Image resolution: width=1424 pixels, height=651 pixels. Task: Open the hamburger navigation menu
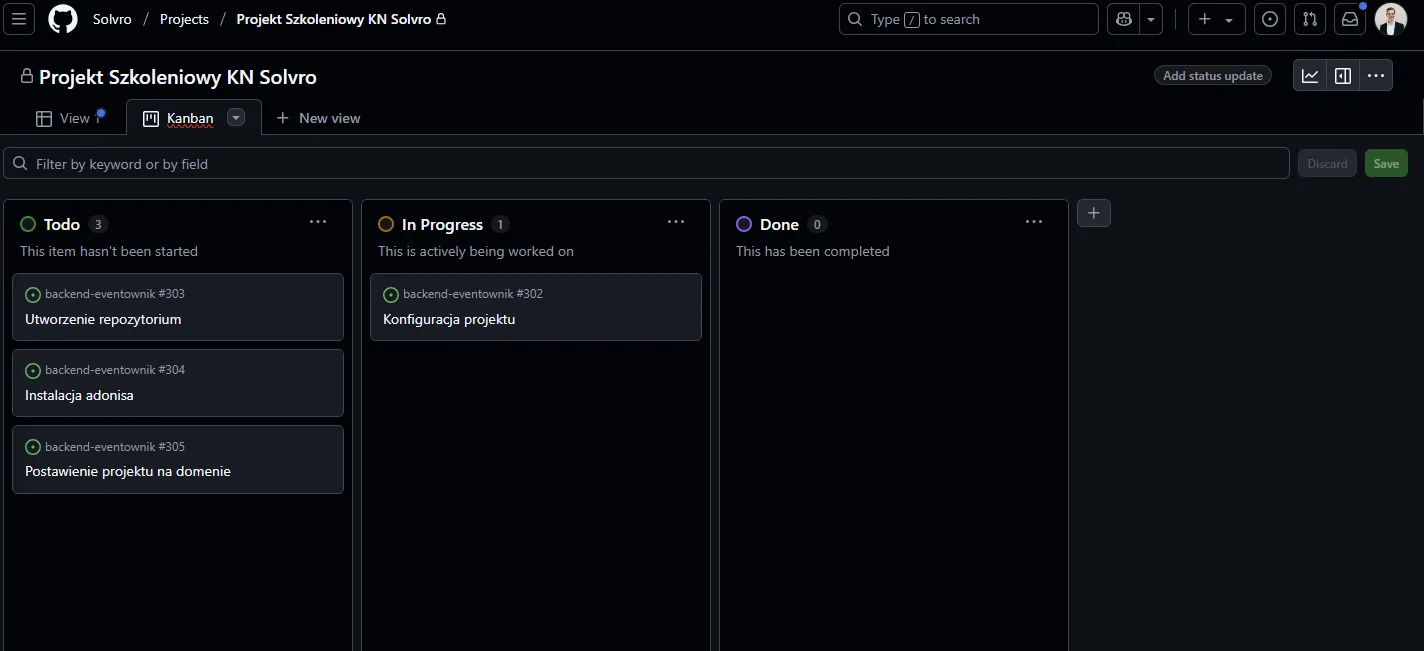(x=20, y=19)
